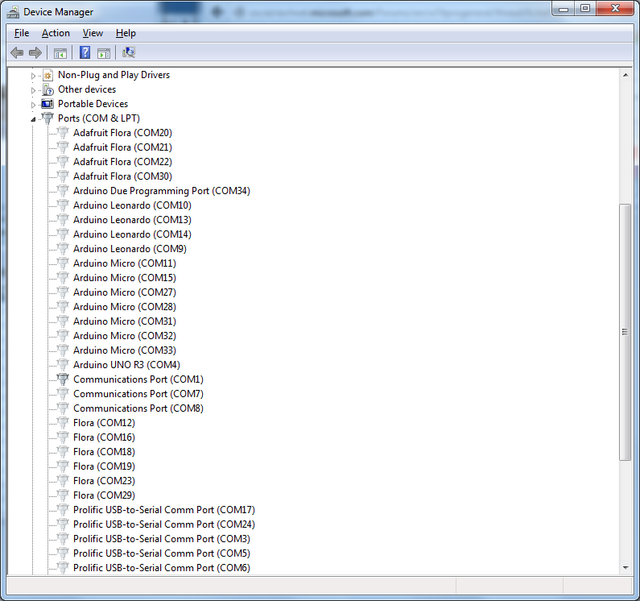Select Prolific USB-to-Serial Comm Port (COM5)
This screenshot has height=601, width=640.
(162, 553)
